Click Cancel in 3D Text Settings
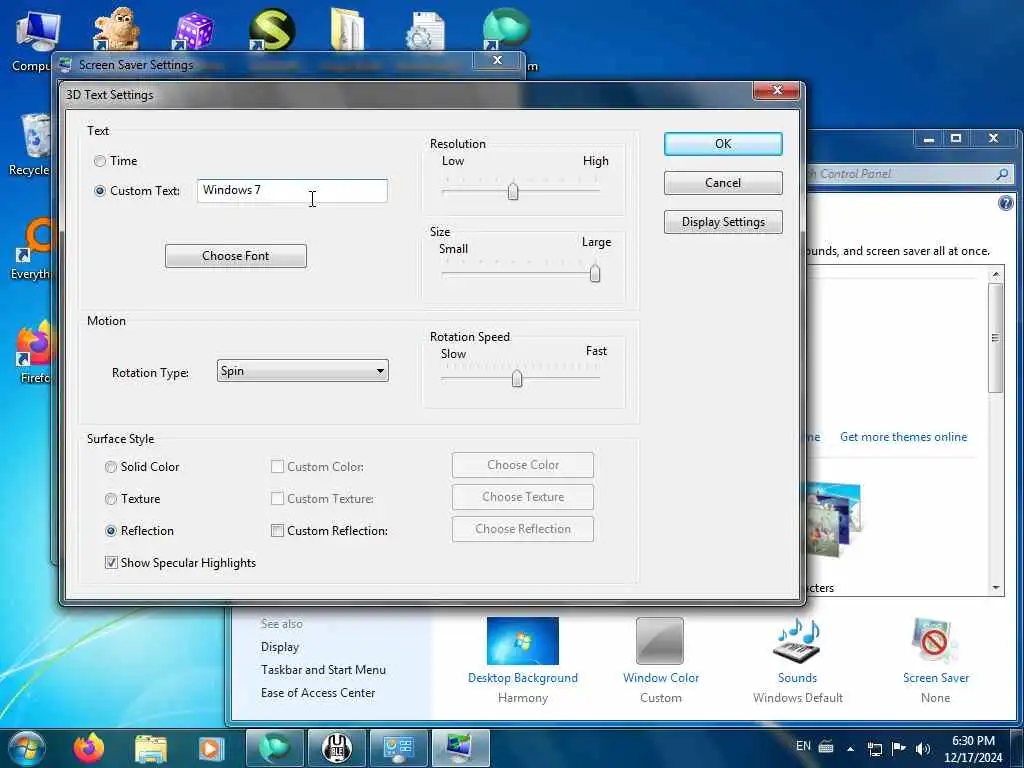1024x768 pixels. 723,183
